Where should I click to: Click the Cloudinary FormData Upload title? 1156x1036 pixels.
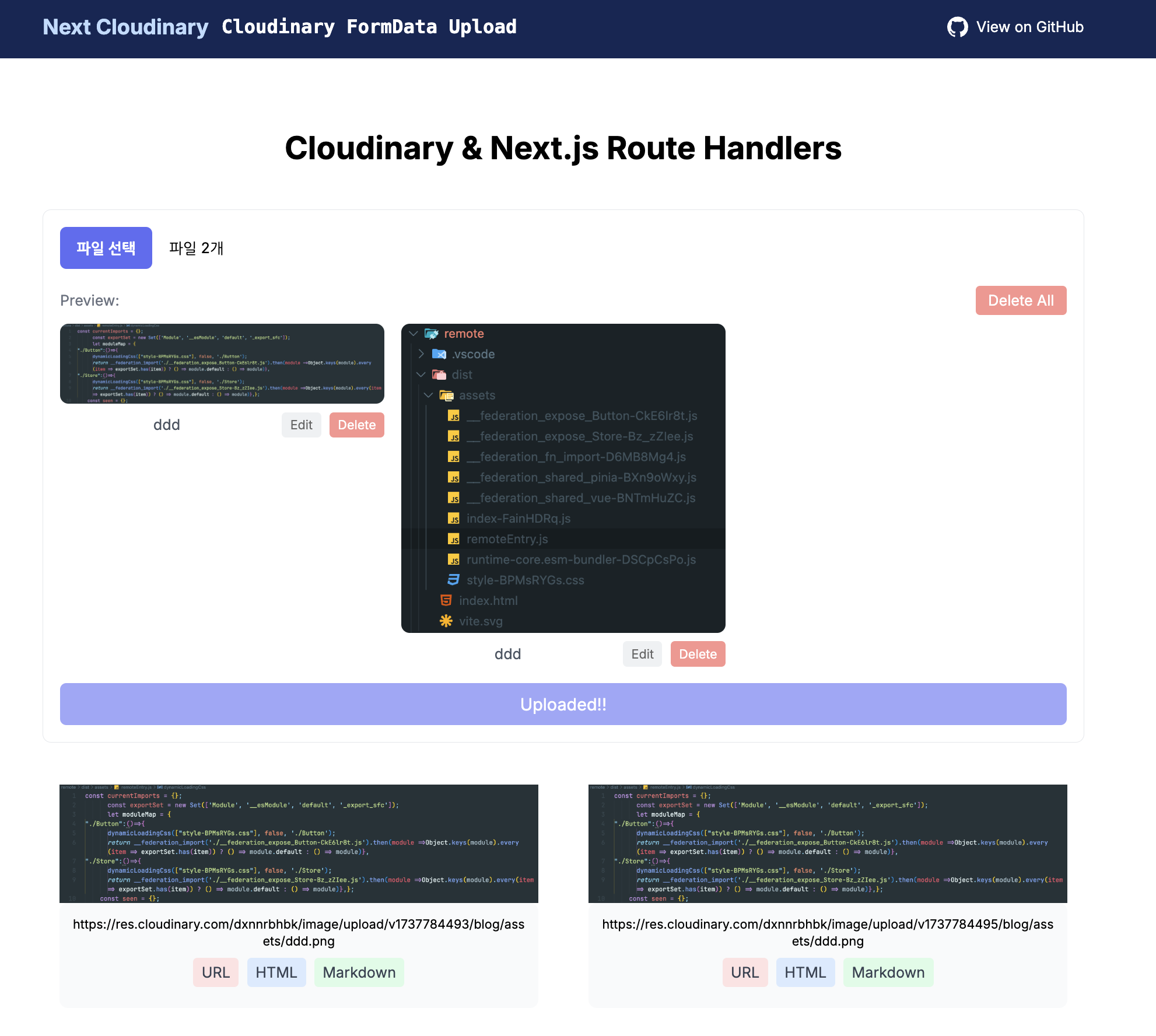(369, 27)
